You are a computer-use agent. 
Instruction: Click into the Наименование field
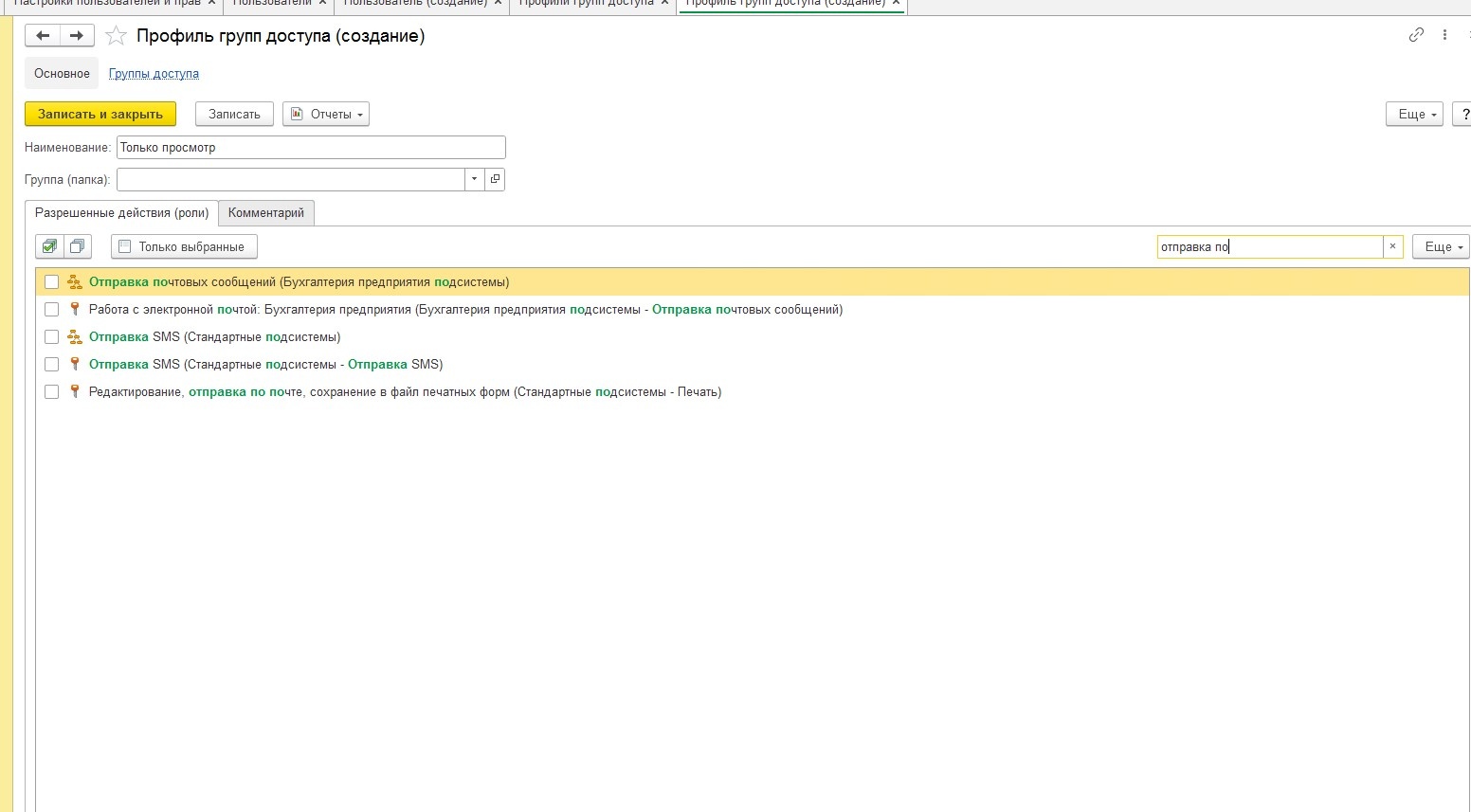(311, 147)
